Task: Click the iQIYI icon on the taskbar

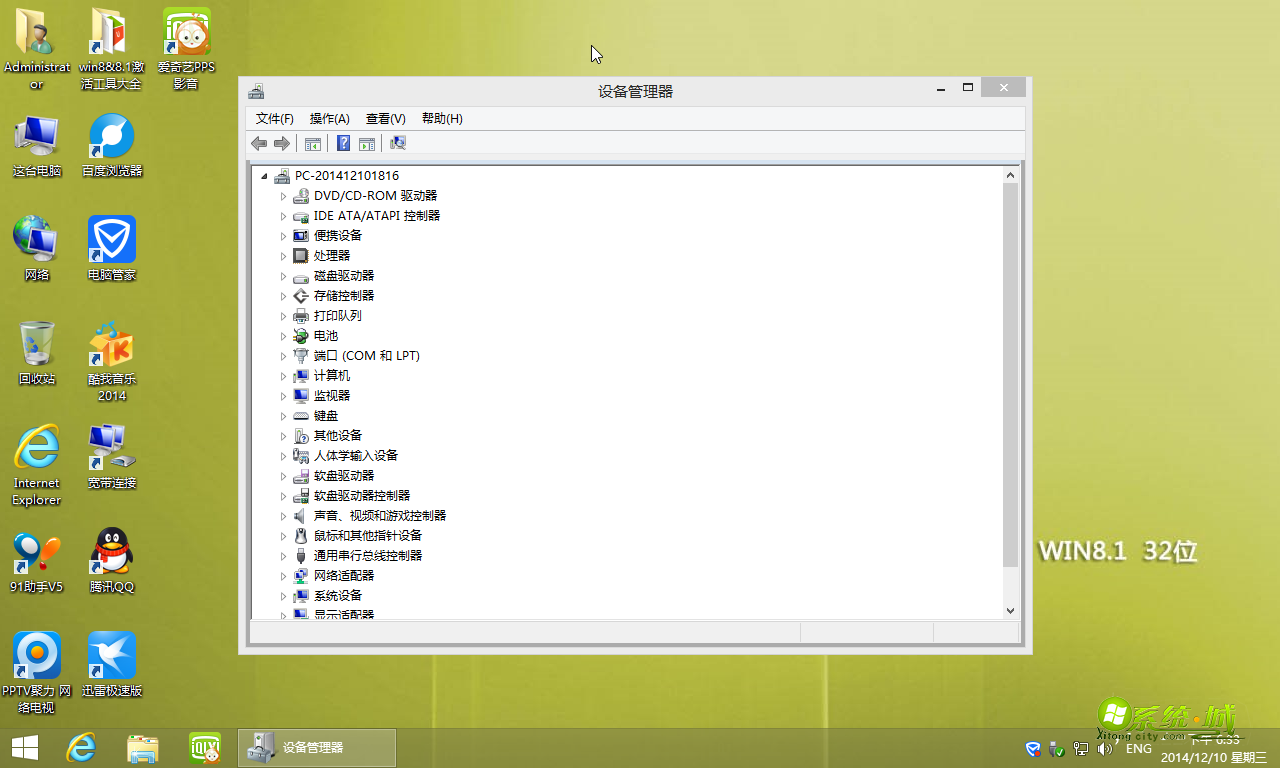Action: [205, 747]
